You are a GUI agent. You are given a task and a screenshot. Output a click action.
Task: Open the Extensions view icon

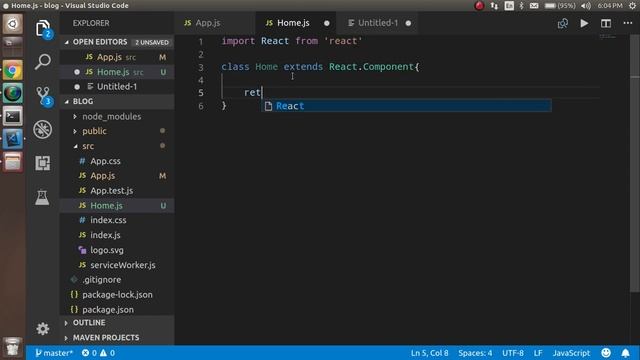[x=42, y=163]
